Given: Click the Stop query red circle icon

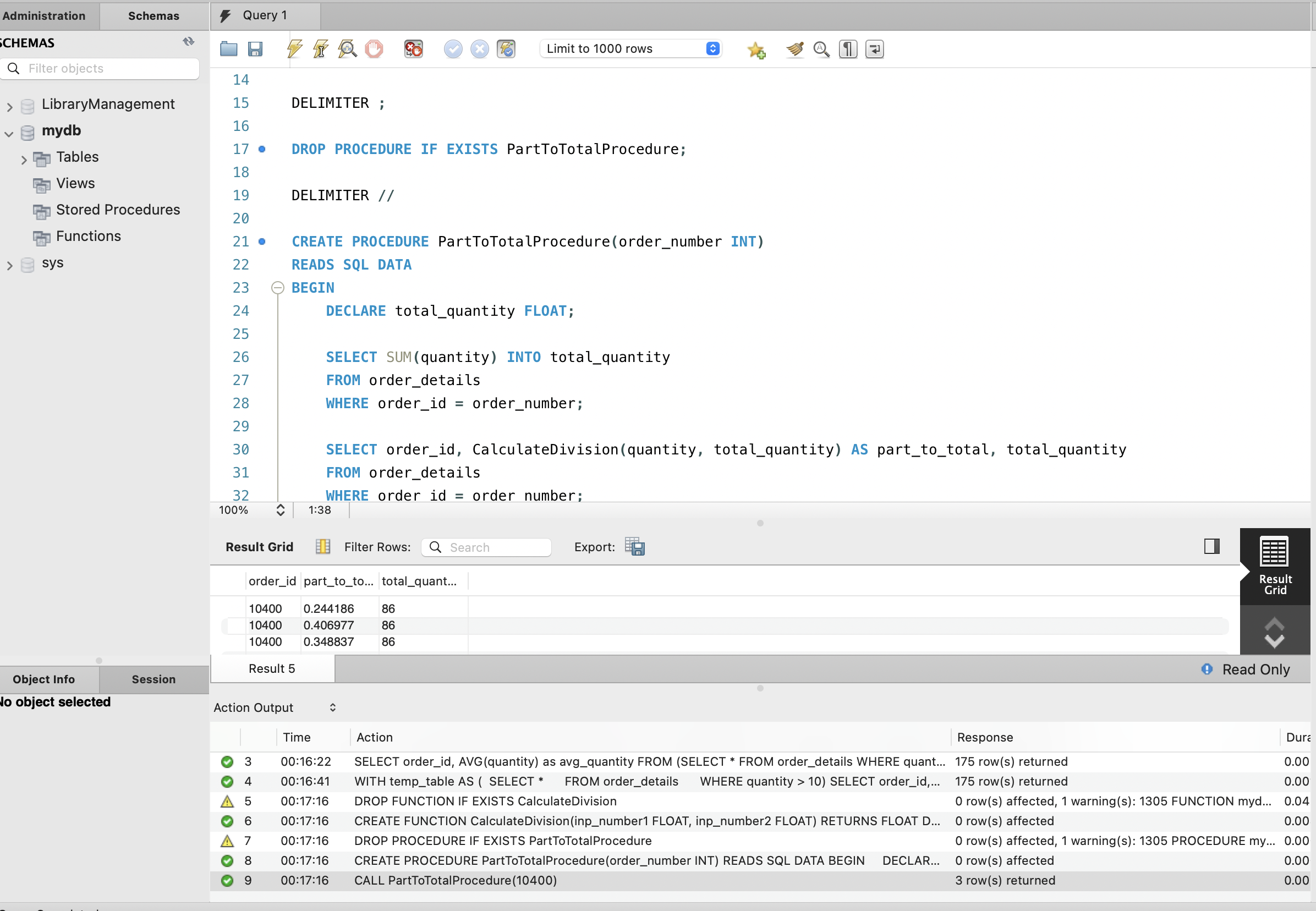Looking at the screenshot, I should (375, 49).
